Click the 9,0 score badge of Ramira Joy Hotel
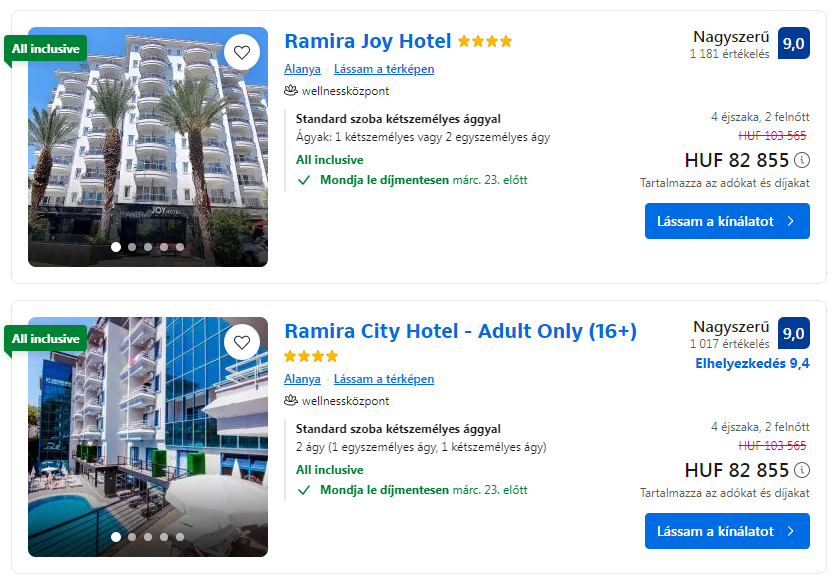The height and width of the screenshot is (580, 834). pos(793,43)
